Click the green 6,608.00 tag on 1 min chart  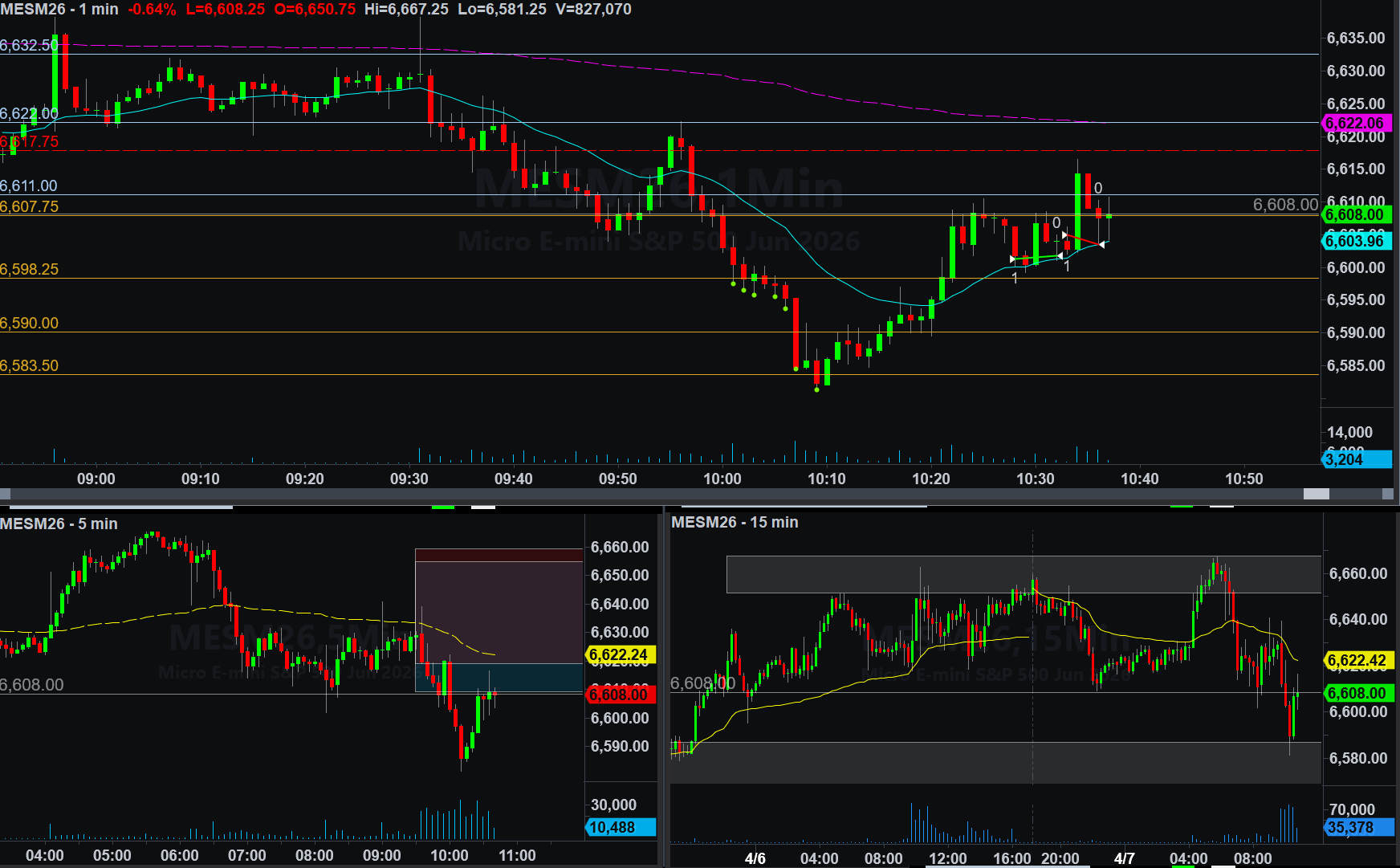1355,214
